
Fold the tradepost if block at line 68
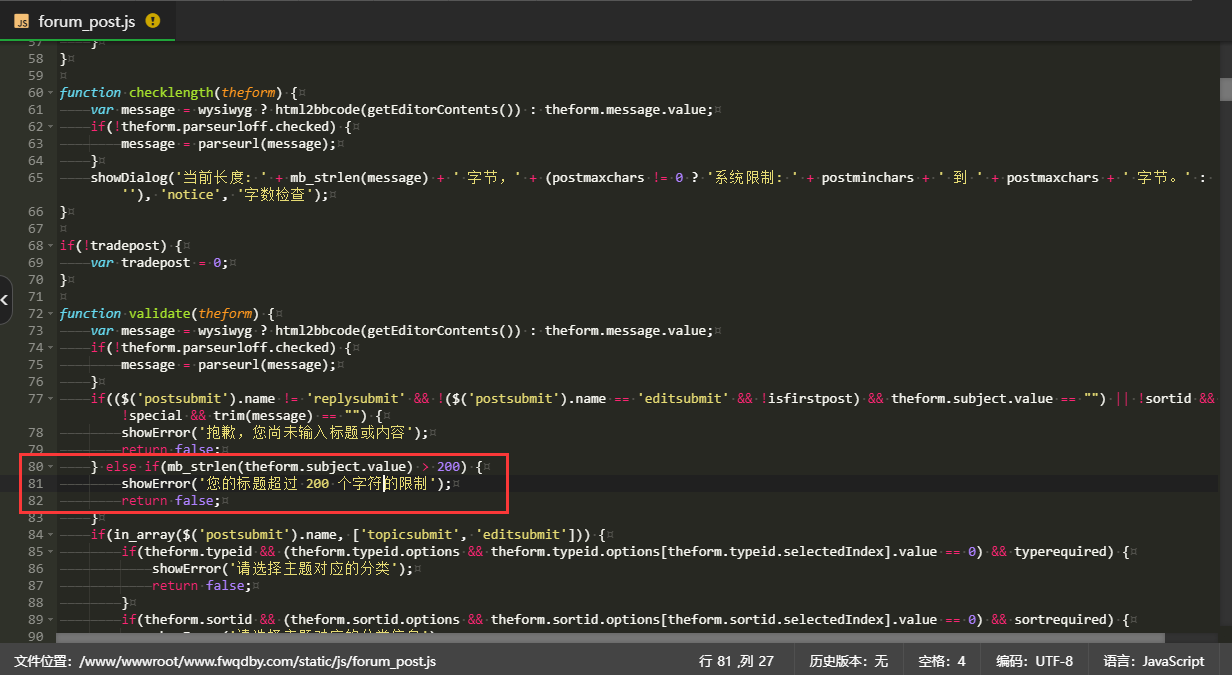tap(51, 245)
